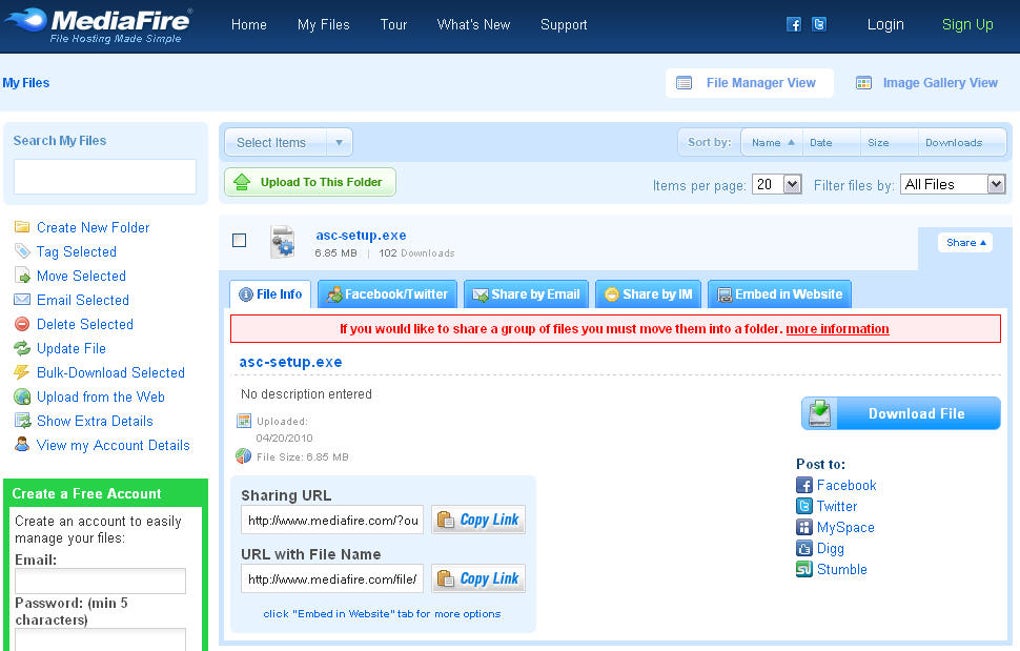
Task: Sort files by Date
Action: 831,142
